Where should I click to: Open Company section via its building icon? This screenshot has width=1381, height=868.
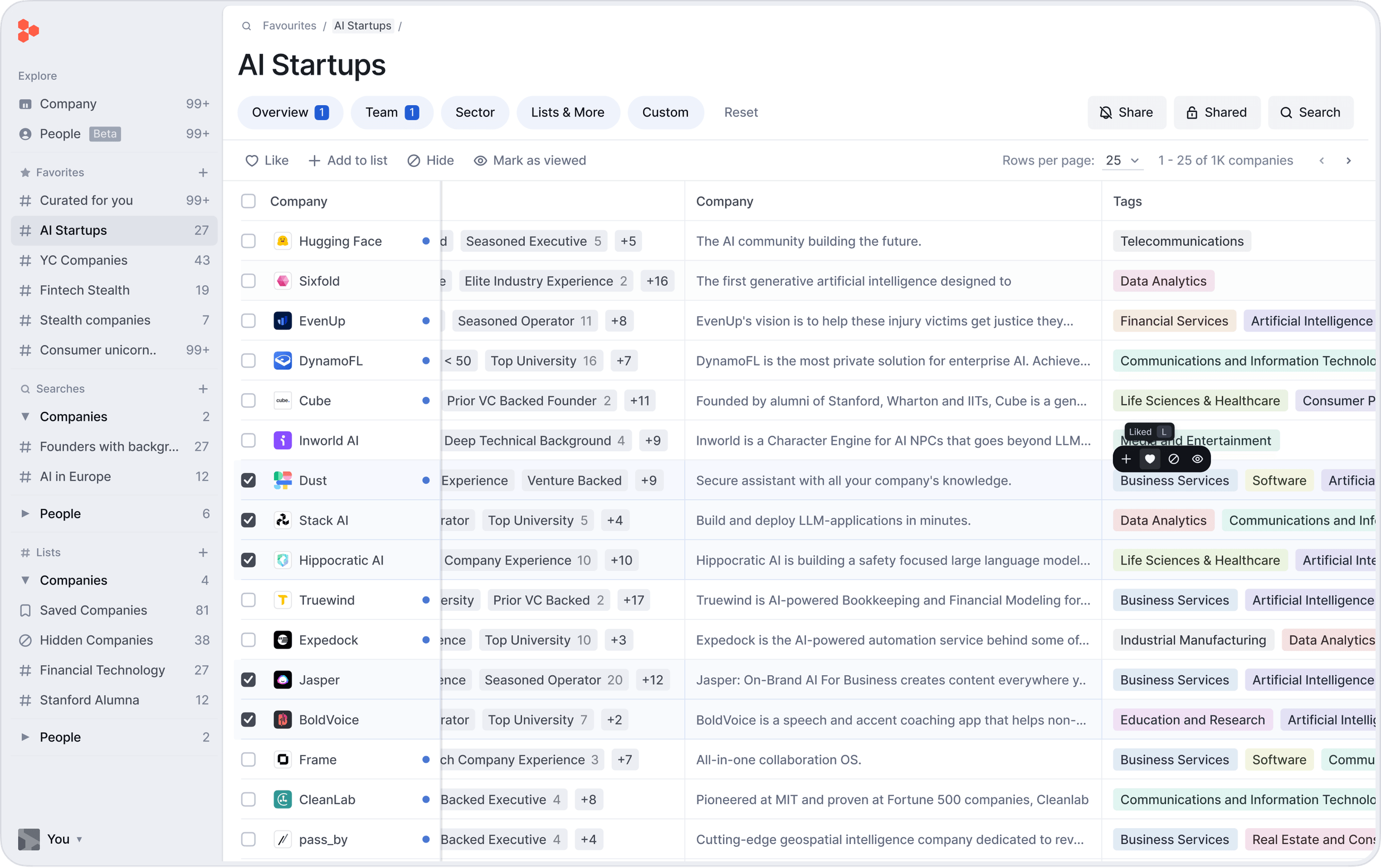pyautogui.click(x=25, y=104)
